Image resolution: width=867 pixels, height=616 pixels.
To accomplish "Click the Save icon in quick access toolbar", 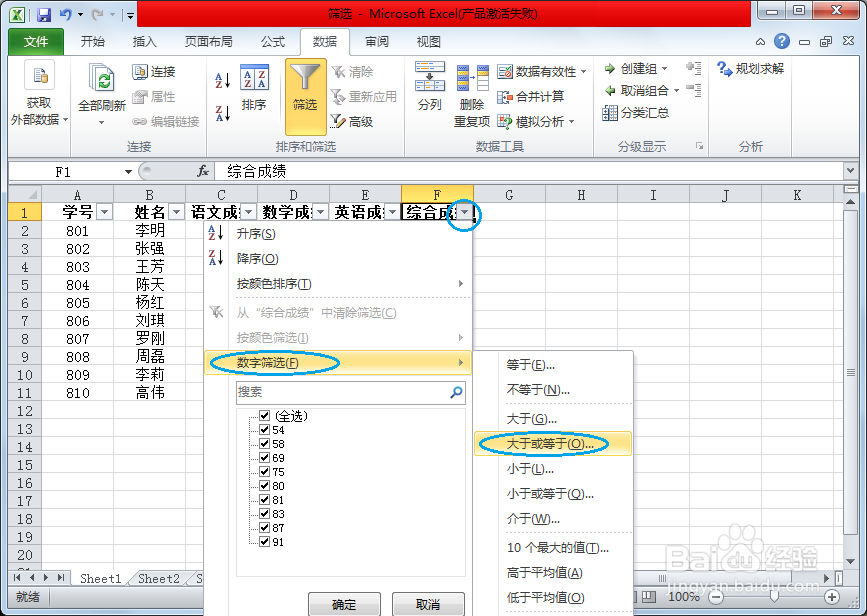I will (x=44, y=14).
